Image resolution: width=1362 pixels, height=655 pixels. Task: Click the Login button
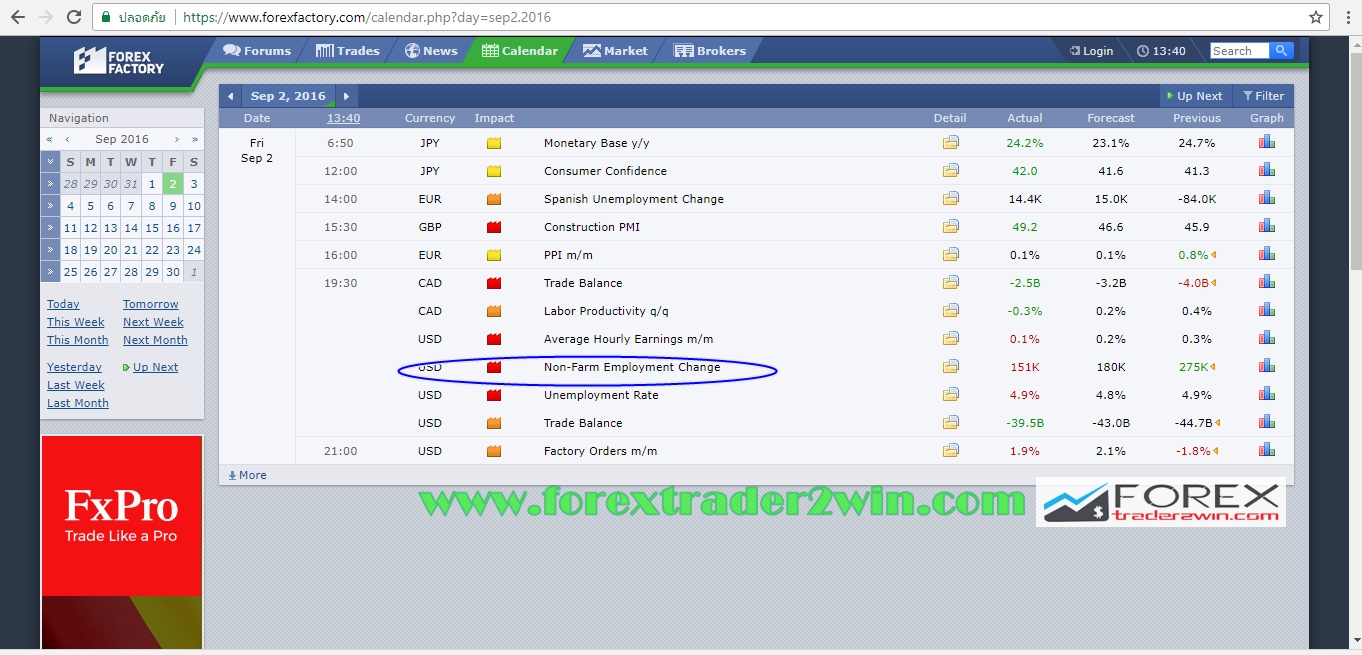click(1091, 51)
